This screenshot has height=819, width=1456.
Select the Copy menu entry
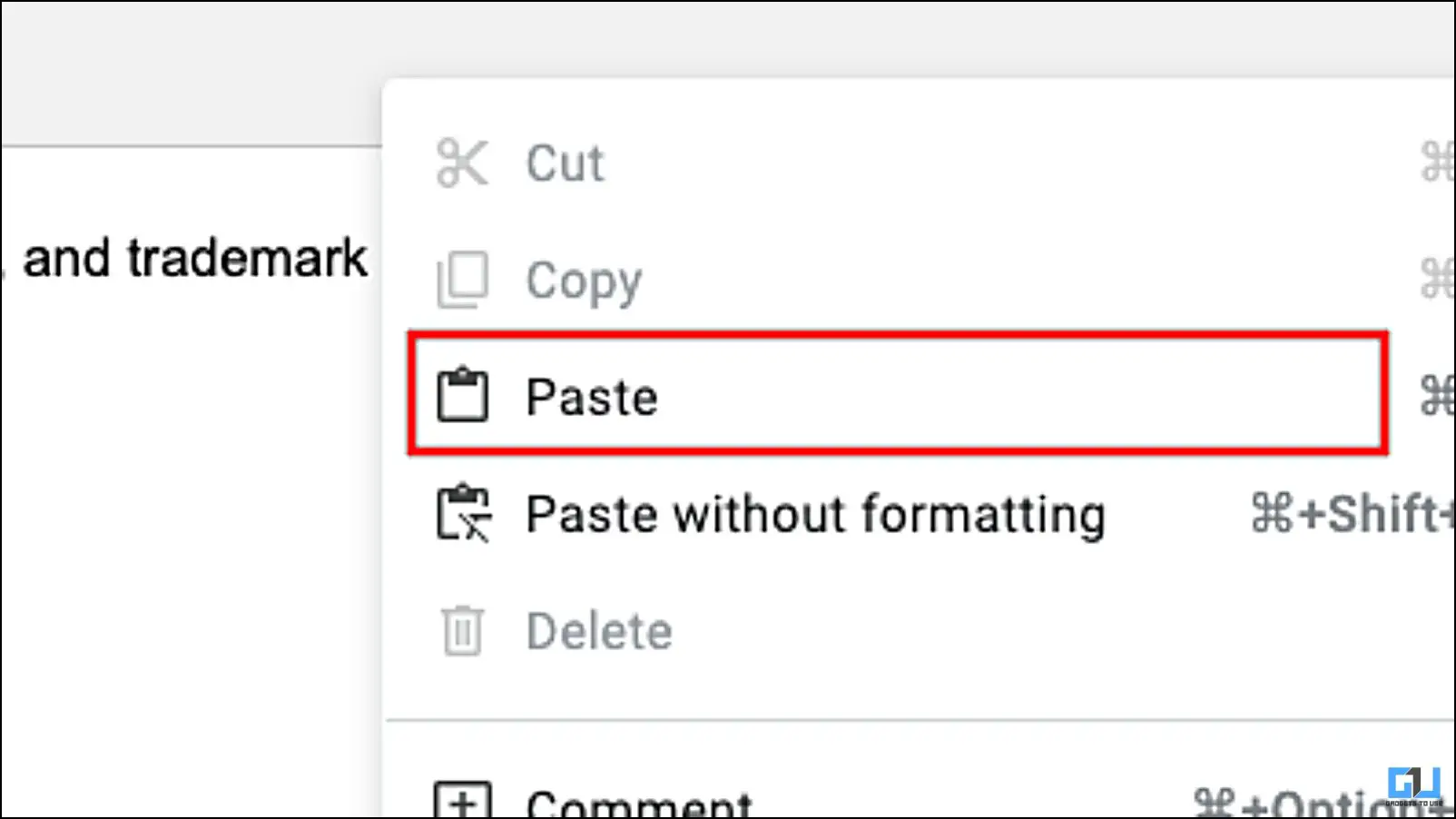(584, 281)
